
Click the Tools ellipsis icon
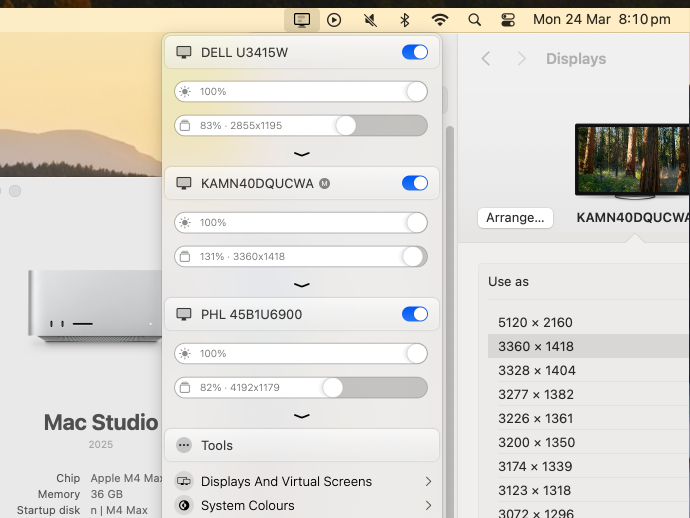[184, 445]
